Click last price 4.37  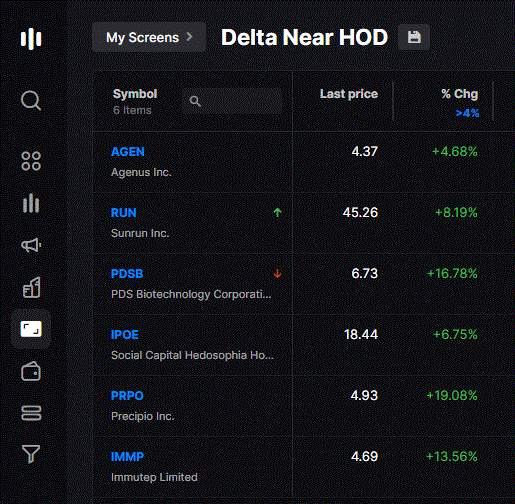tap(365, 151)
